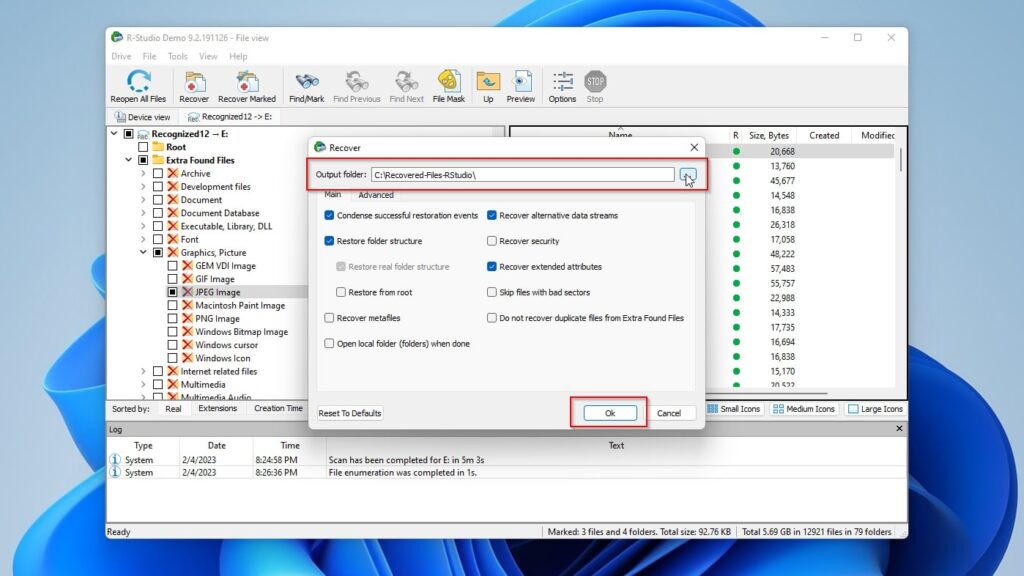This screenshot has width=1024, height=576.
Task: Click the Font file type icon
Action: [x=173, y=239]
